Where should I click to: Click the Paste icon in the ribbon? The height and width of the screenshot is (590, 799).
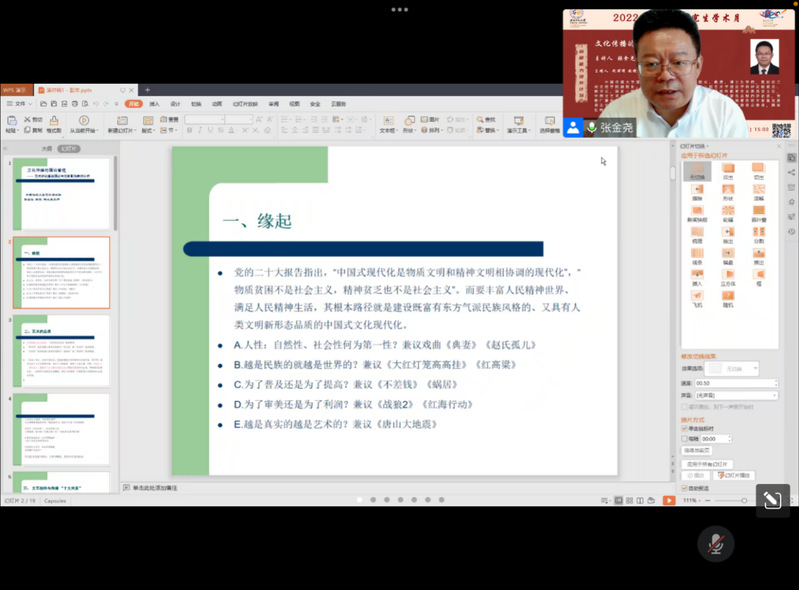point(11,122)
